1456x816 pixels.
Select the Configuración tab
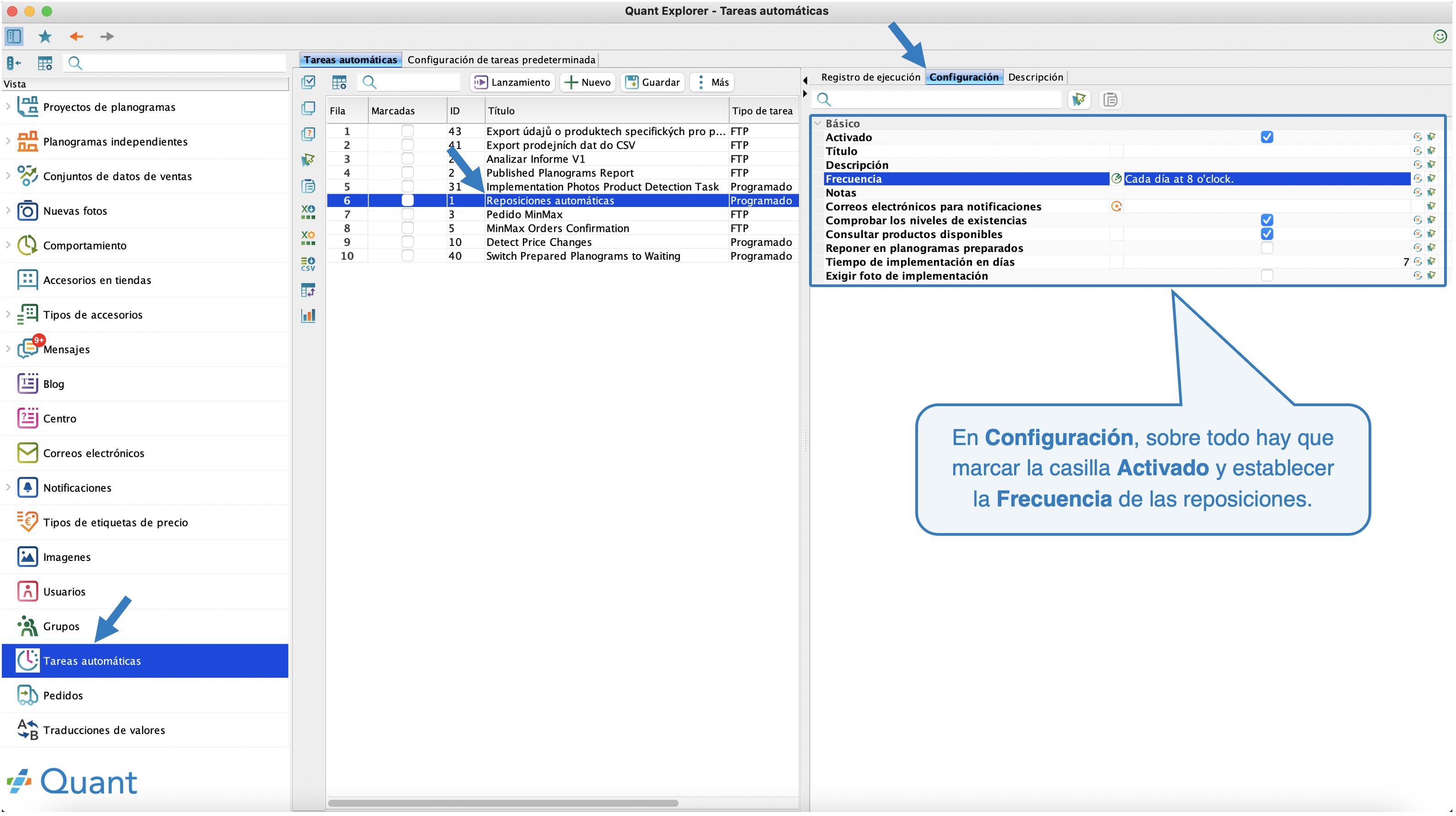click(x=964, y=77)
